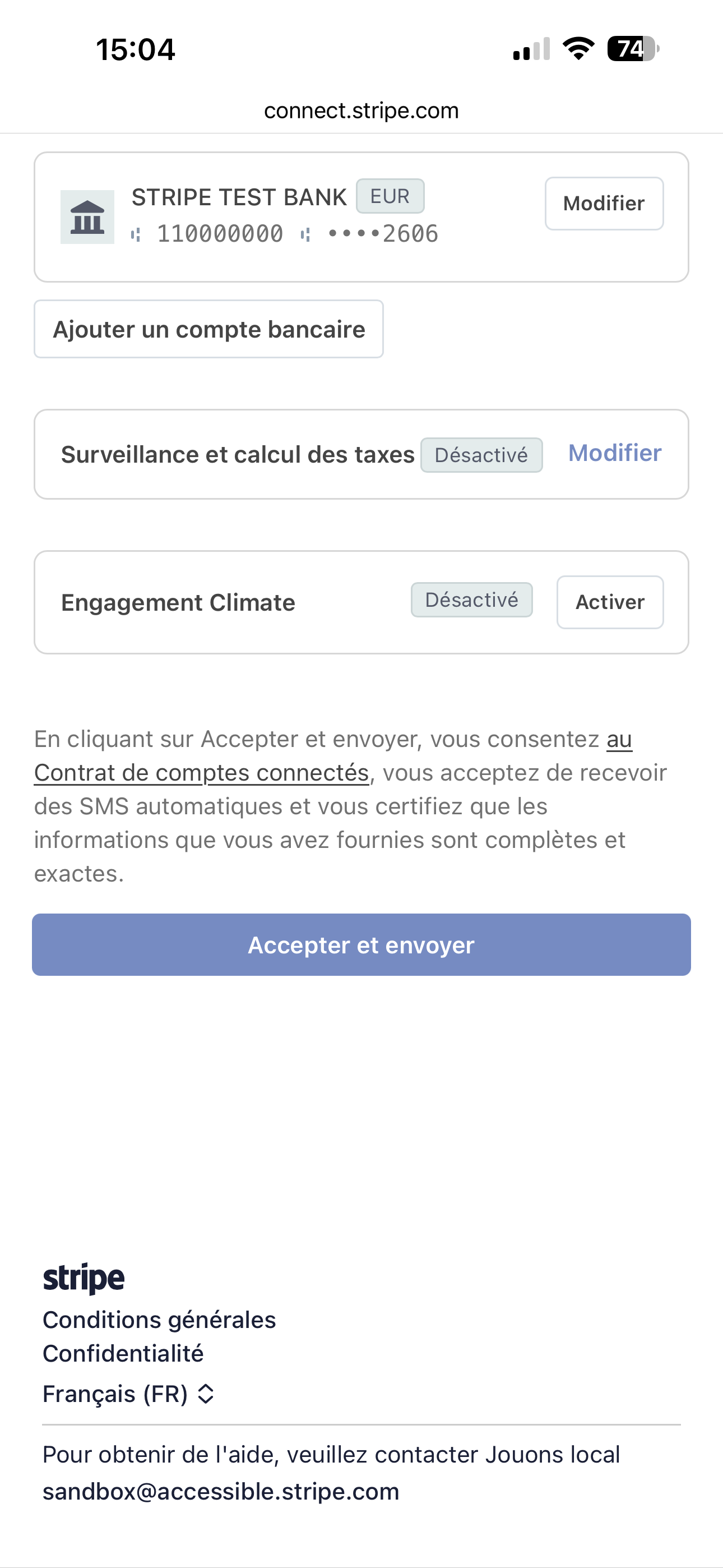This screenshot has height=1568, width=723.
Task: Tap the Wi-Fi status icon
Action: [578, 49]
